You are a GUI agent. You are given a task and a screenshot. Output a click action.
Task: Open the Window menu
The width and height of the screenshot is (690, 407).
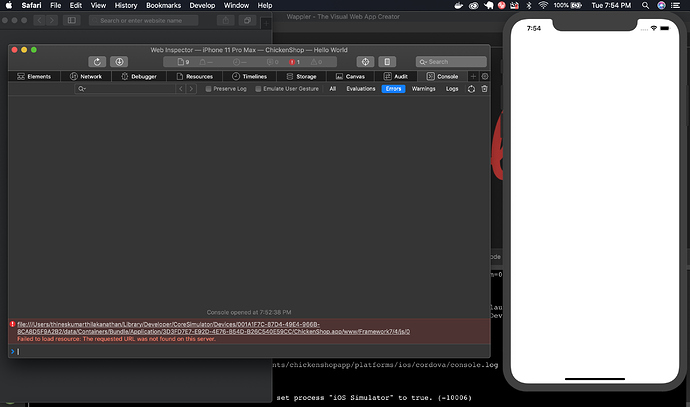click(236, 5)
